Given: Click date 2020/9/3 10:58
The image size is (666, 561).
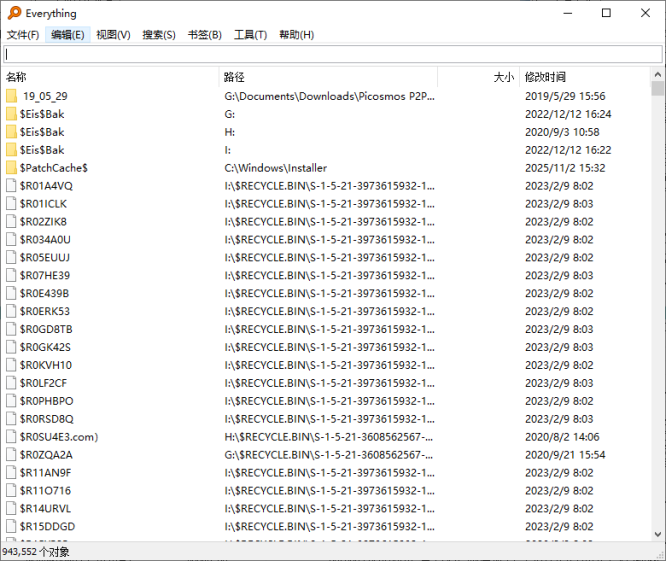Looking at the screenshot, I should [x=562, y=132].
